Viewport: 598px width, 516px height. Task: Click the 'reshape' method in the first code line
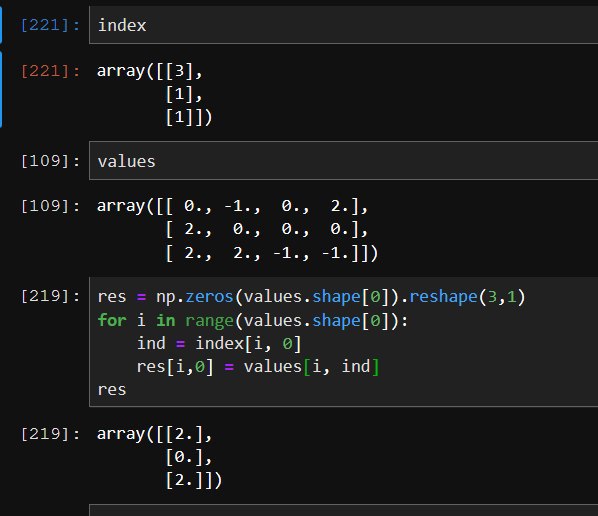[x=443, y=297]
